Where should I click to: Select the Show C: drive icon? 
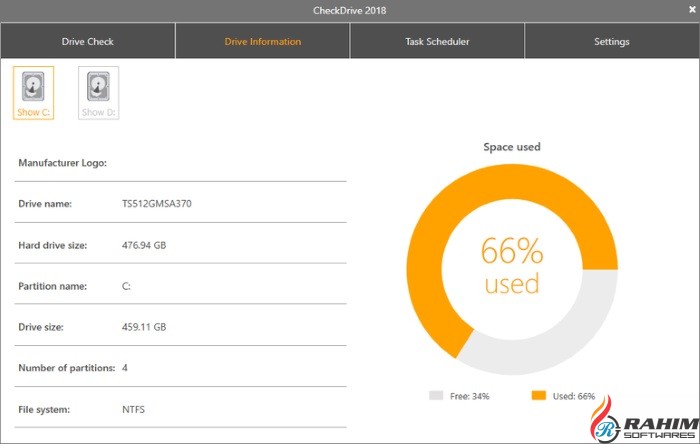pyautogui.click(x=34, y=92)
